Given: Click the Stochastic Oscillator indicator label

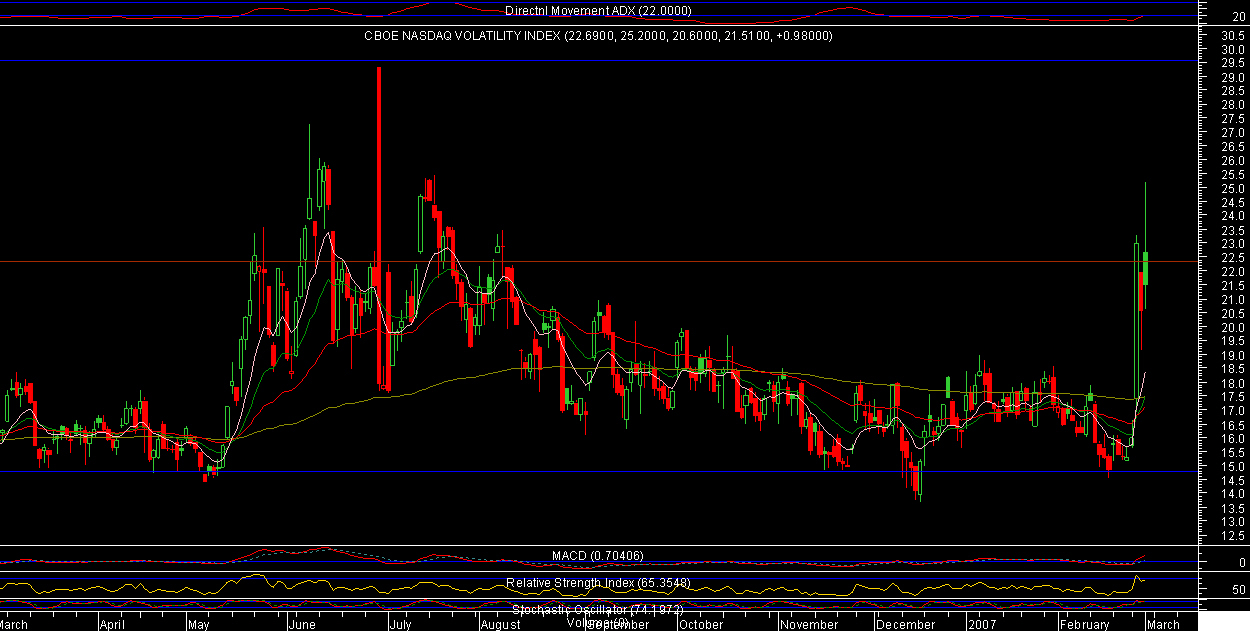Looking at the screenshot, I should pos(598,609).
